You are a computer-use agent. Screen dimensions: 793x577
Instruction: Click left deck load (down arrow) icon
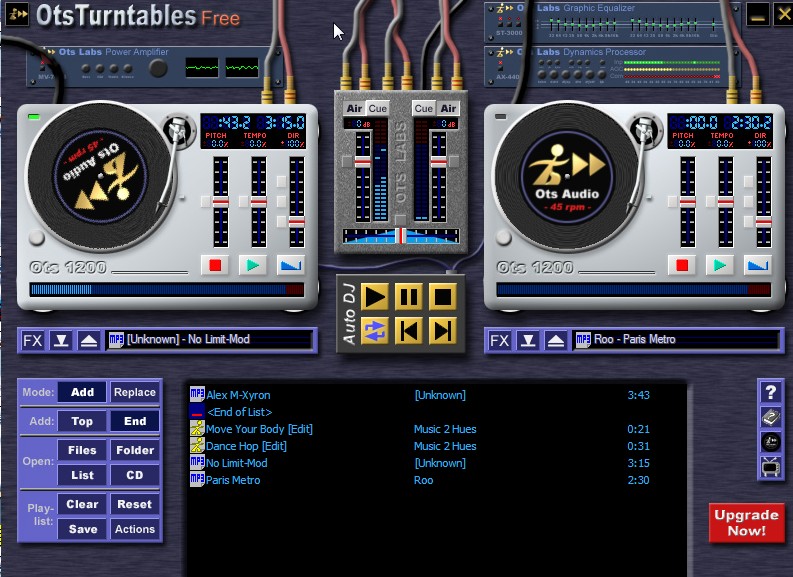[61, 340]
